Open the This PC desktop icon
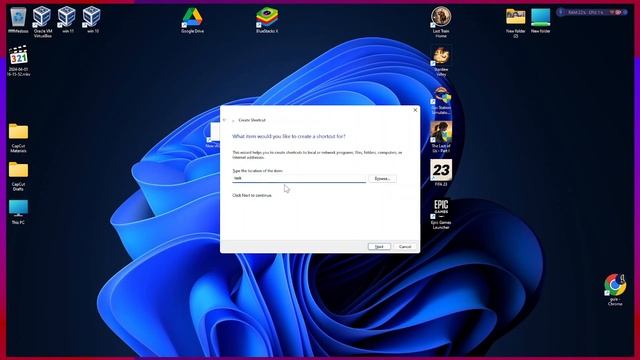The height and width of the screenshot is (360, 640). point(18,212)
